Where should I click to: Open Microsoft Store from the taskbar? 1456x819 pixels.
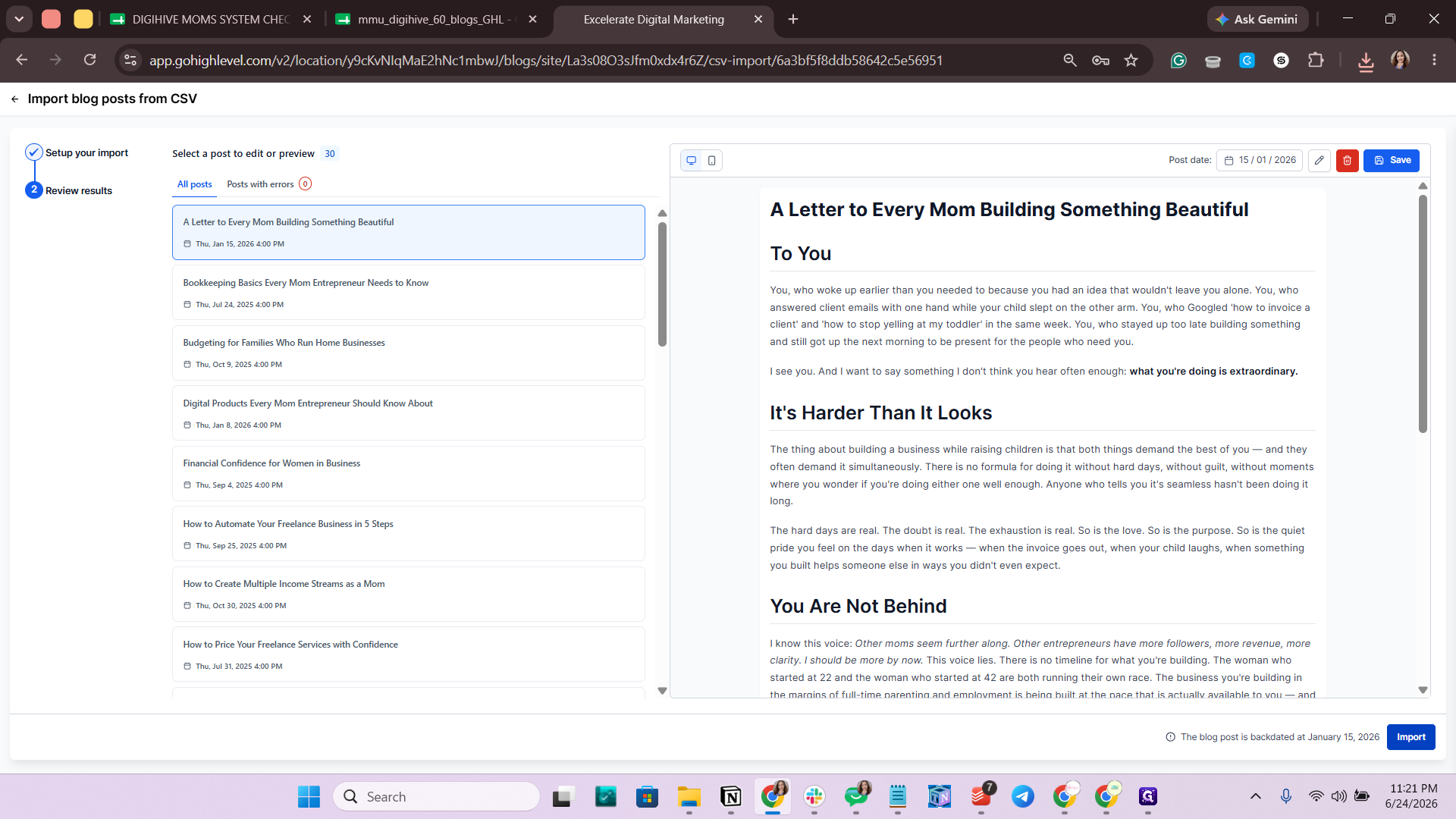[x=647, y=797]
